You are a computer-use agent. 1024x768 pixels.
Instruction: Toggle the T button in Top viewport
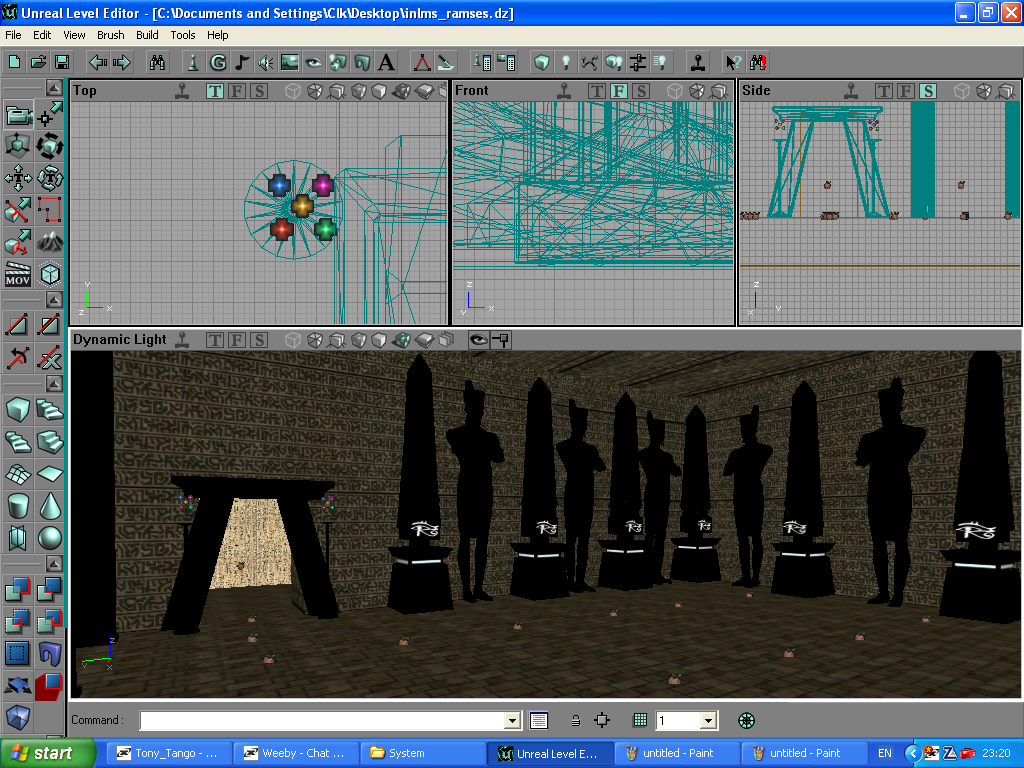pos(215,91)
